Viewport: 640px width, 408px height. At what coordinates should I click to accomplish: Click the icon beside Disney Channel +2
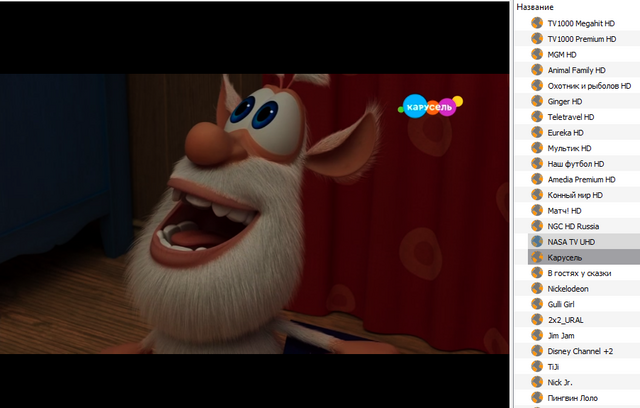point(537,351)
